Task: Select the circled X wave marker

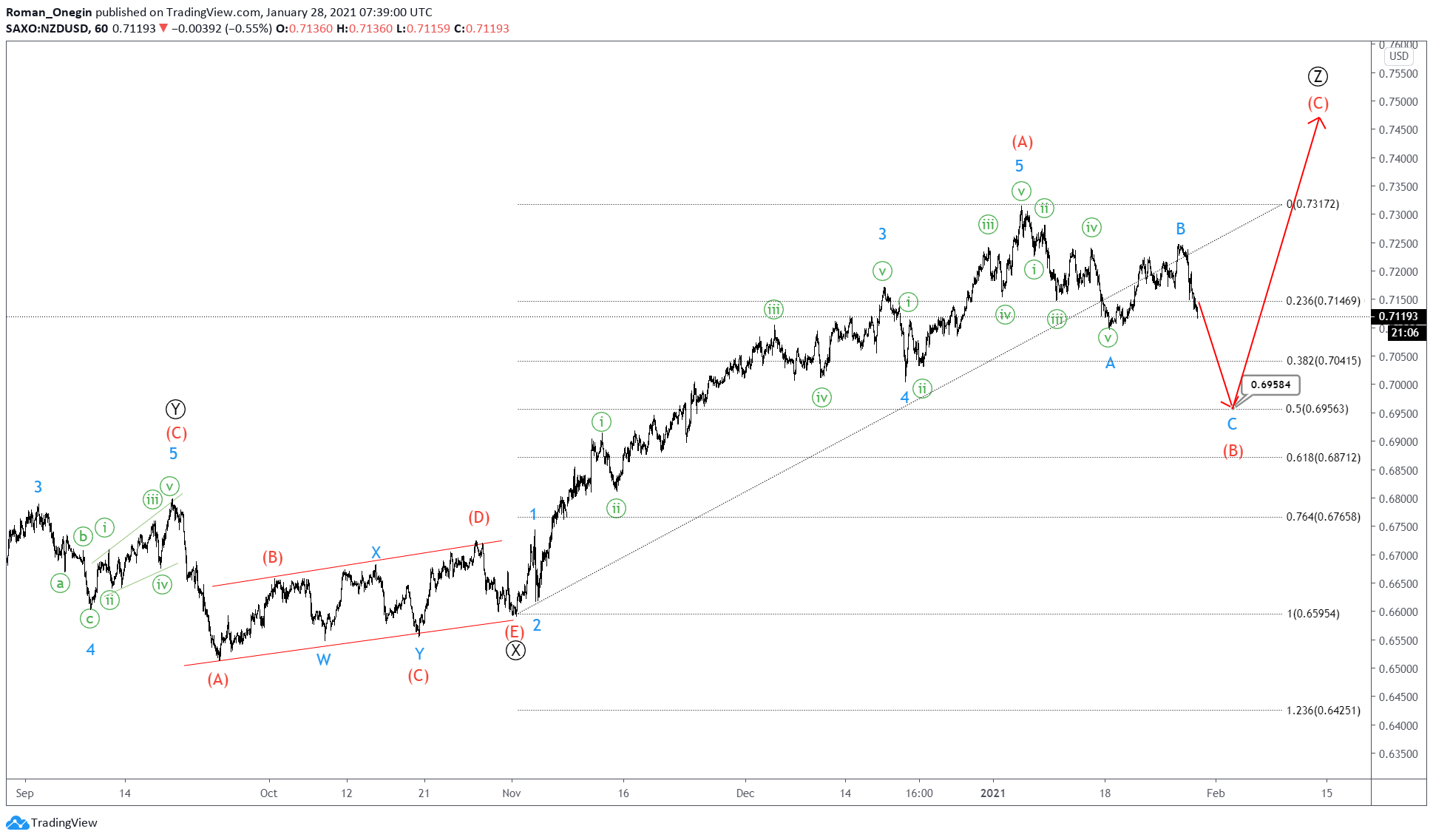Action: tap(515, 650)
